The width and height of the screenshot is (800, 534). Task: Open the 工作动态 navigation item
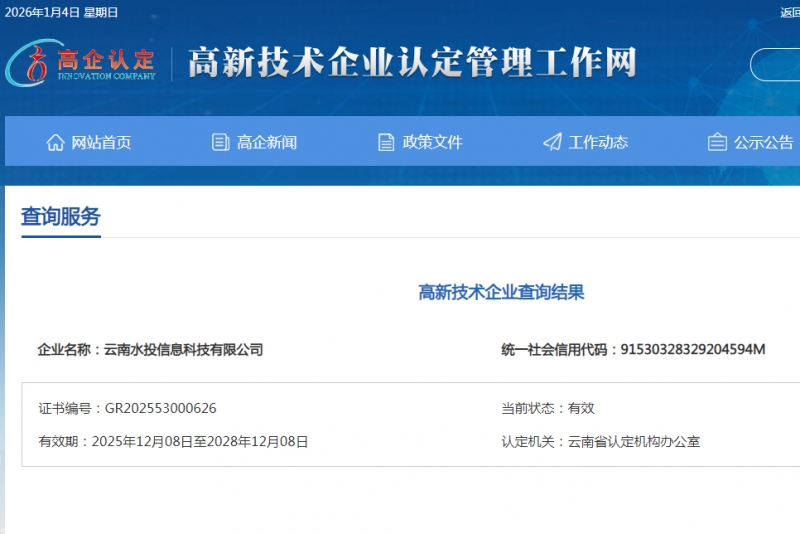(x=598, y=142)
